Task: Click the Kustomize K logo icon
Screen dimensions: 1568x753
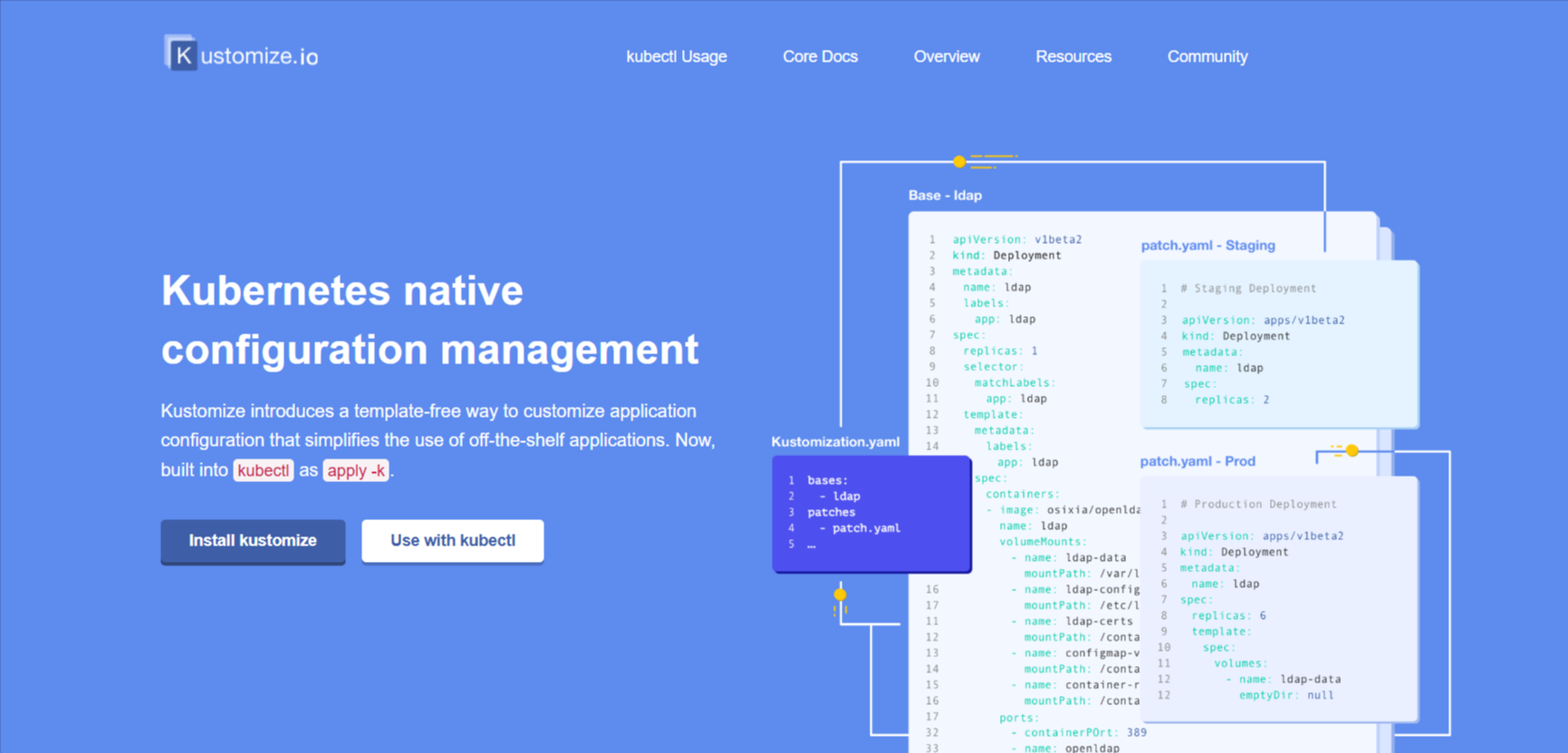Action: pos(180,53)
